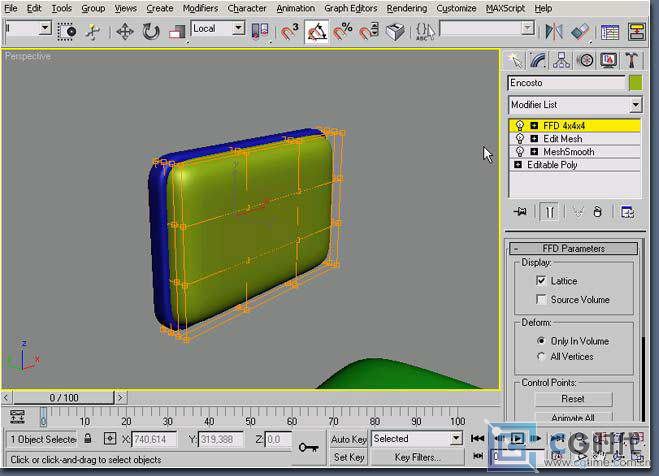Screen dimensions: 659x476
Task: Open the Layer Manager icon
Action: 610,32
